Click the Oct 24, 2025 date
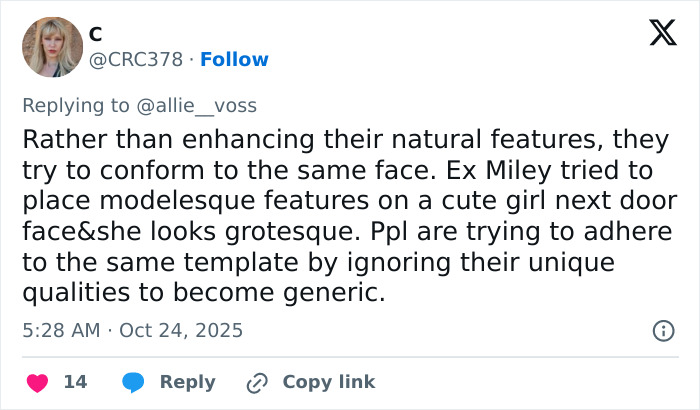 (x=183, y=330)
